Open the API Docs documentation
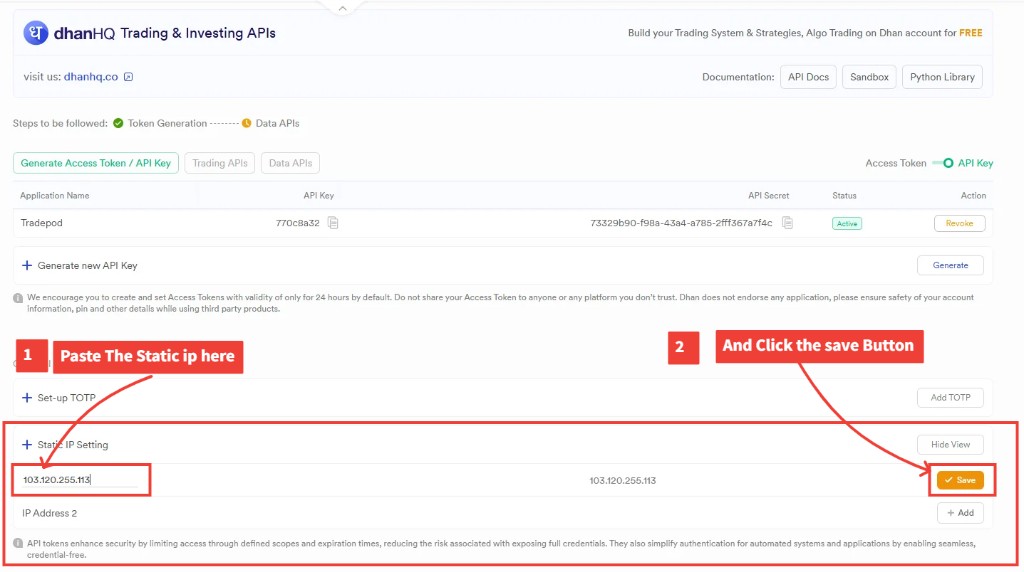The height and width of the screenshot is (572, 1024). point(808,77)
